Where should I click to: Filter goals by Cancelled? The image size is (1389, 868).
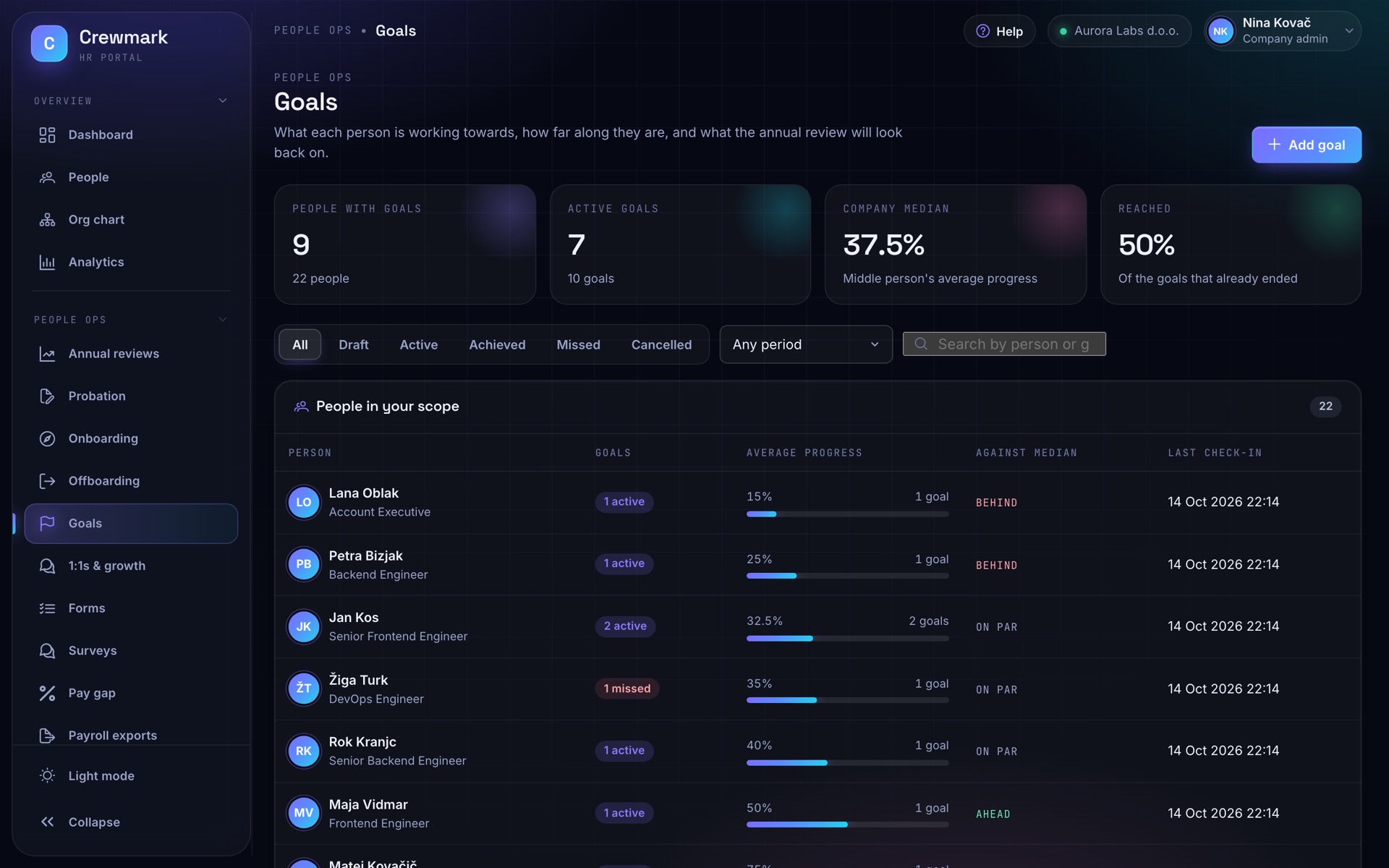coord(661,345)
